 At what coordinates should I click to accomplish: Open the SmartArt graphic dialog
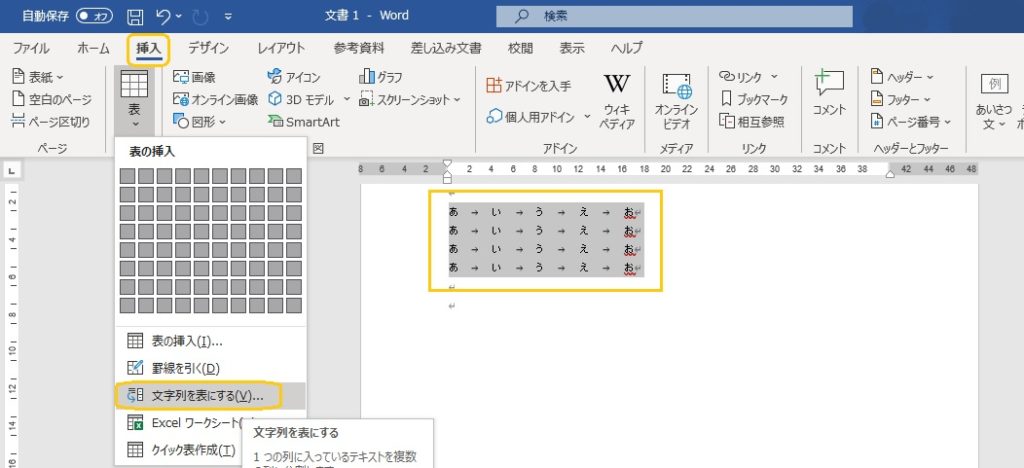point(304,121)
